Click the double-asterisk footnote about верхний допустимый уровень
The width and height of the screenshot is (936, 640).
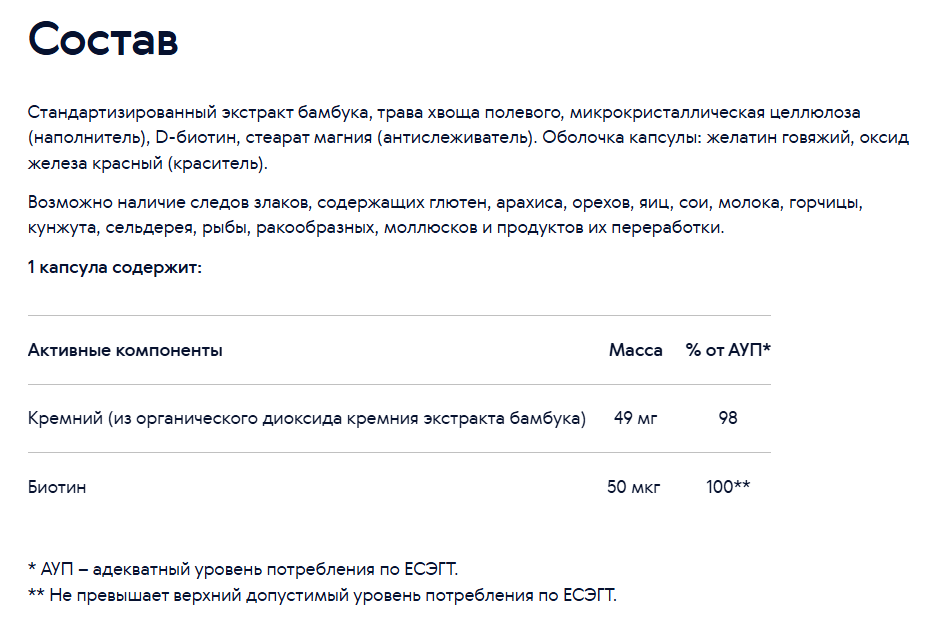point(322,595)
